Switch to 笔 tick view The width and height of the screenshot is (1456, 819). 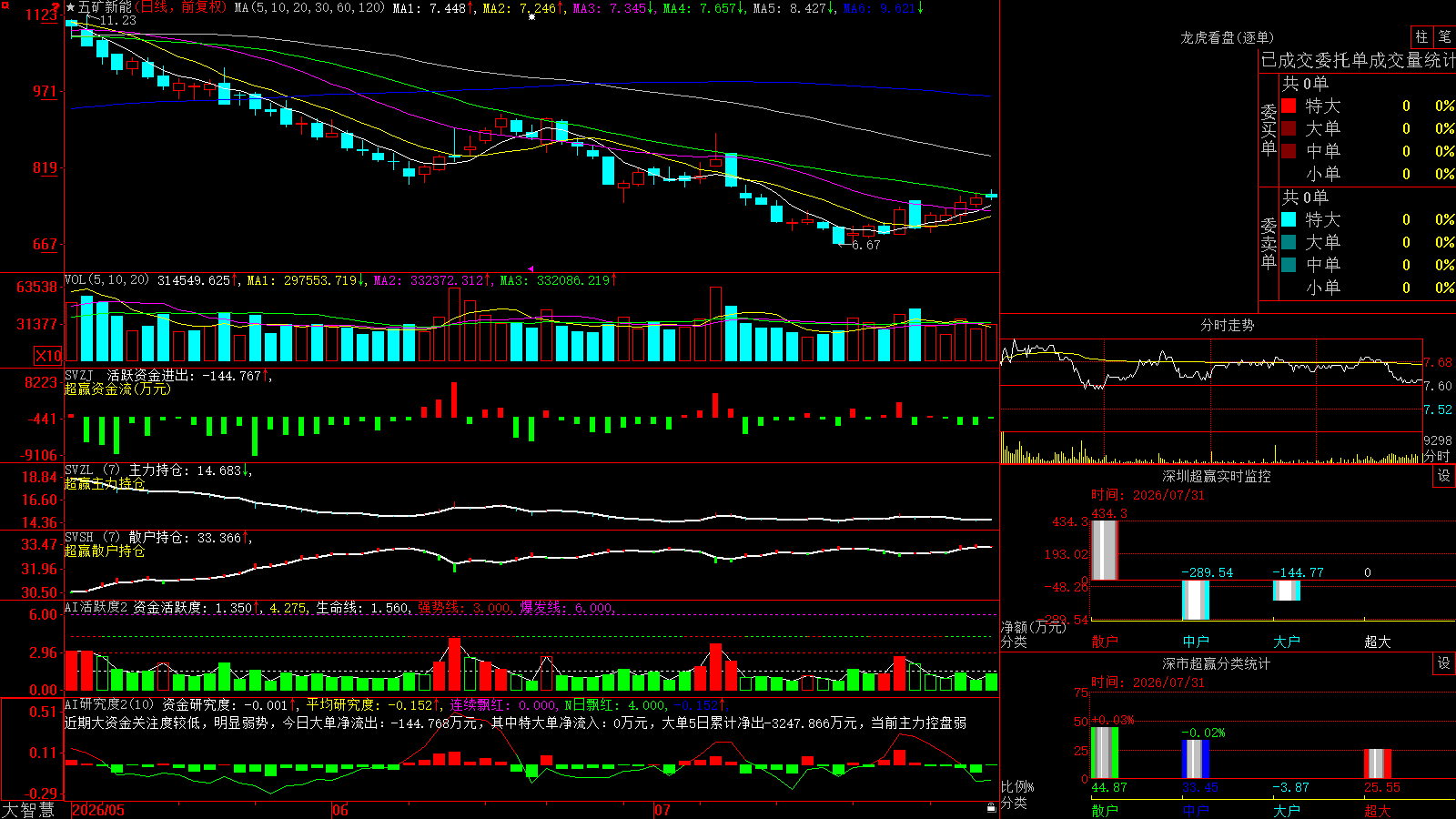pyautogui.click(x=1444, y=36)
